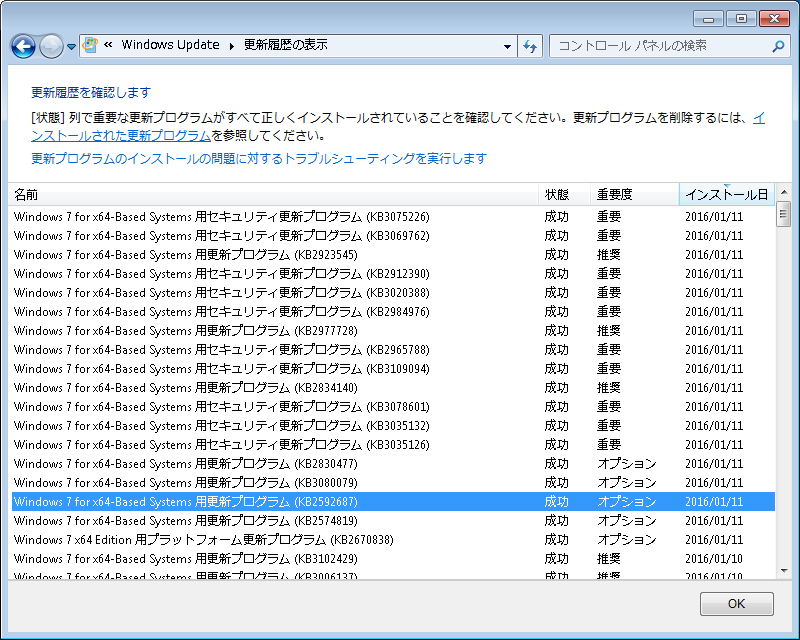Sort by the 重要度 column header

(x=635, y=194)
